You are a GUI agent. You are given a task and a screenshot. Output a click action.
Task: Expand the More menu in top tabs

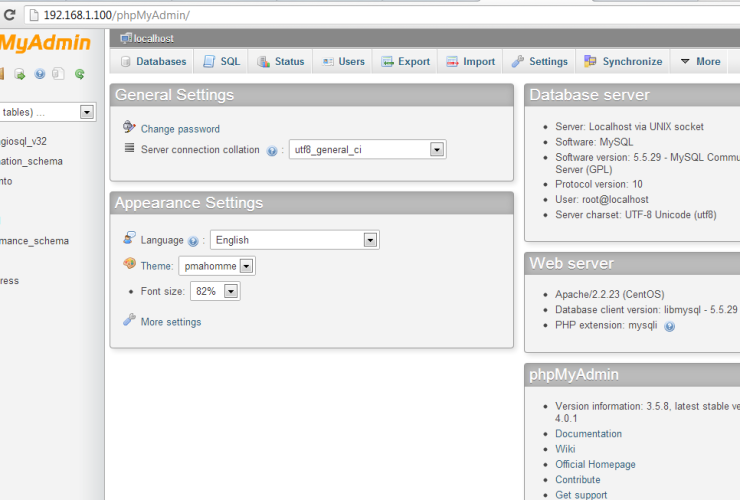(x=700, y=61)
